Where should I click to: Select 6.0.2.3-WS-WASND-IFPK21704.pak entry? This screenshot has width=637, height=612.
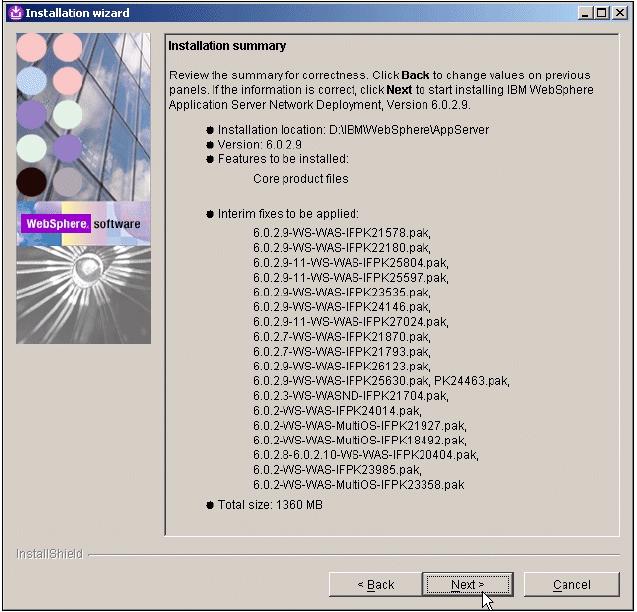[351, 396]
